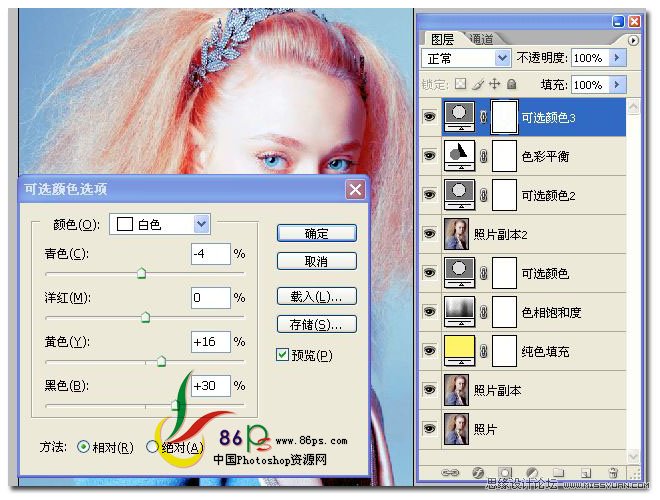Expand the 不透明度 opacity arrow
The height and width of the screenshot is (500, 660).
tap(617, 58)
